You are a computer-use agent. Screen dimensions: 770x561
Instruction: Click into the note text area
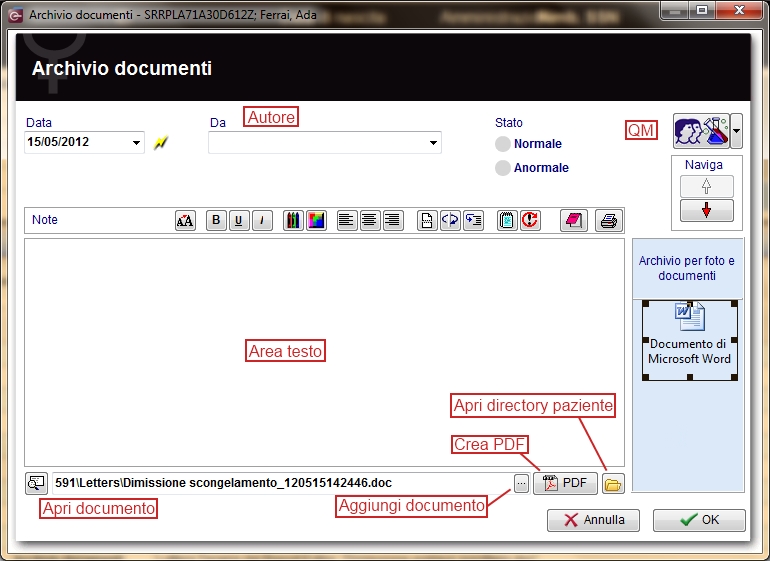pos(324,352)
